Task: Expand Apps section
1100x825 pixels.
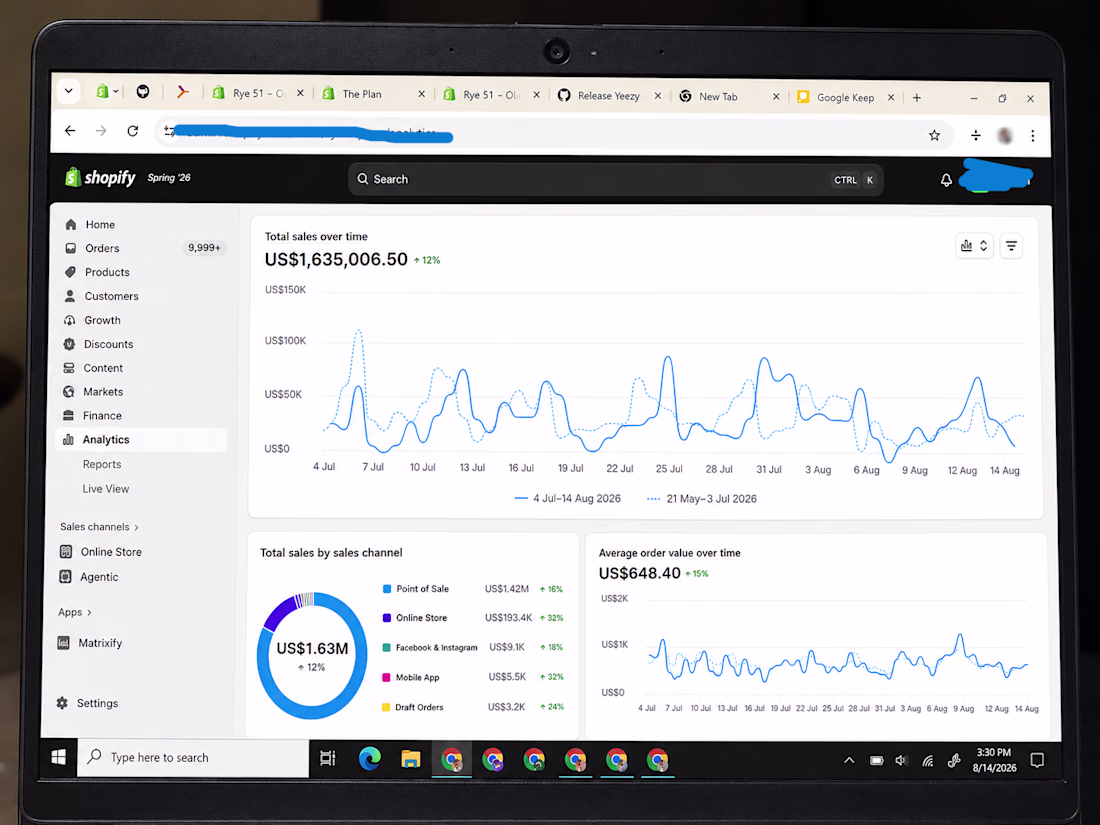Action: point(74,612)
